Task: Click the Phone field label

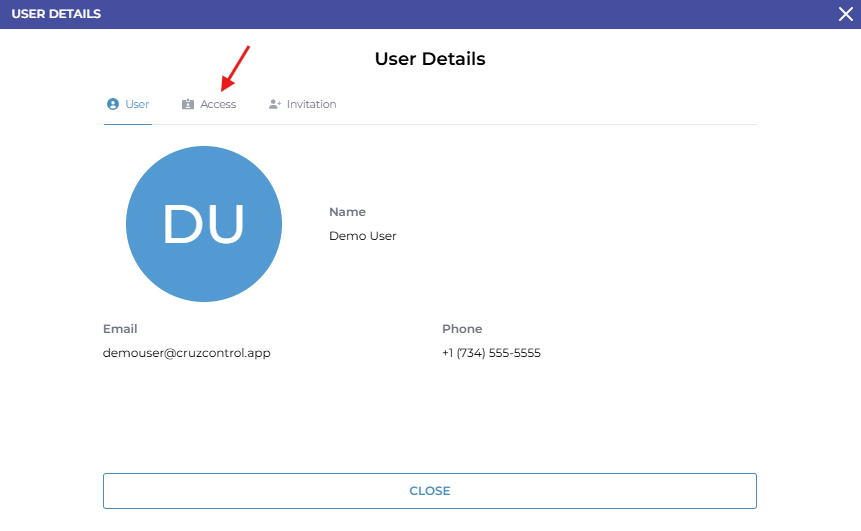Action: click(x=462, y=329)
